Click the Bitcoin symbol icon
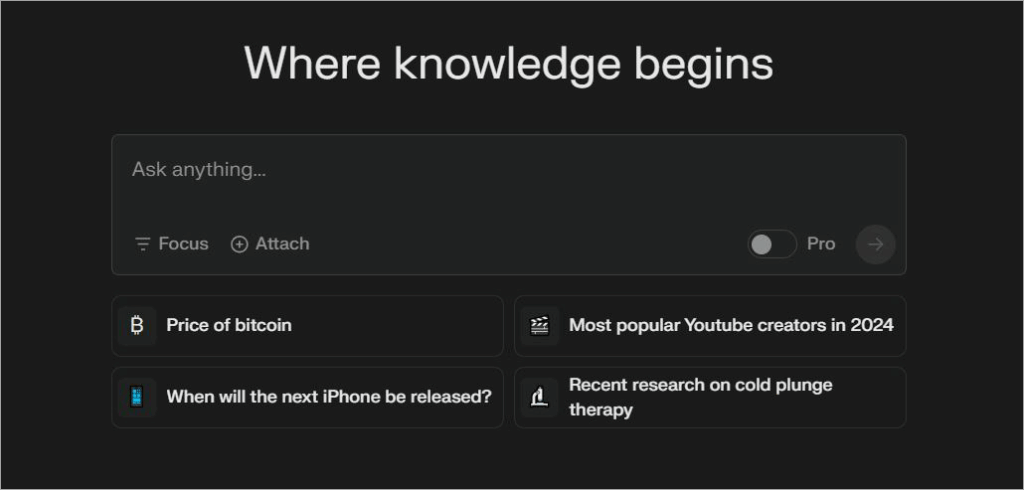1024x490 pixels. click(x=137, y=325)
